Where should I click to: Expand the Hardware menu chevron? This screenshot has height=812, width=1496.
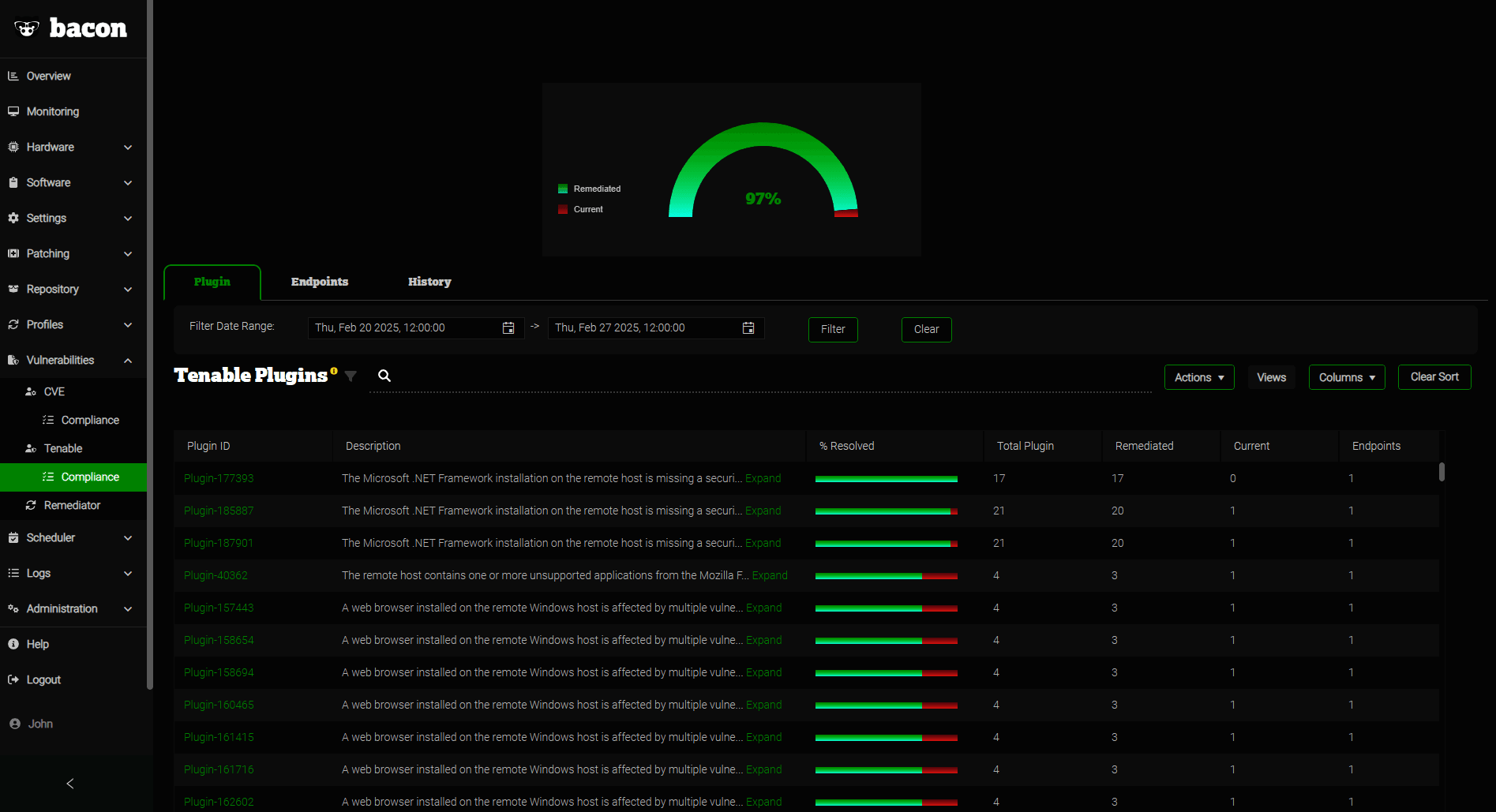click(x=128, y=148)
